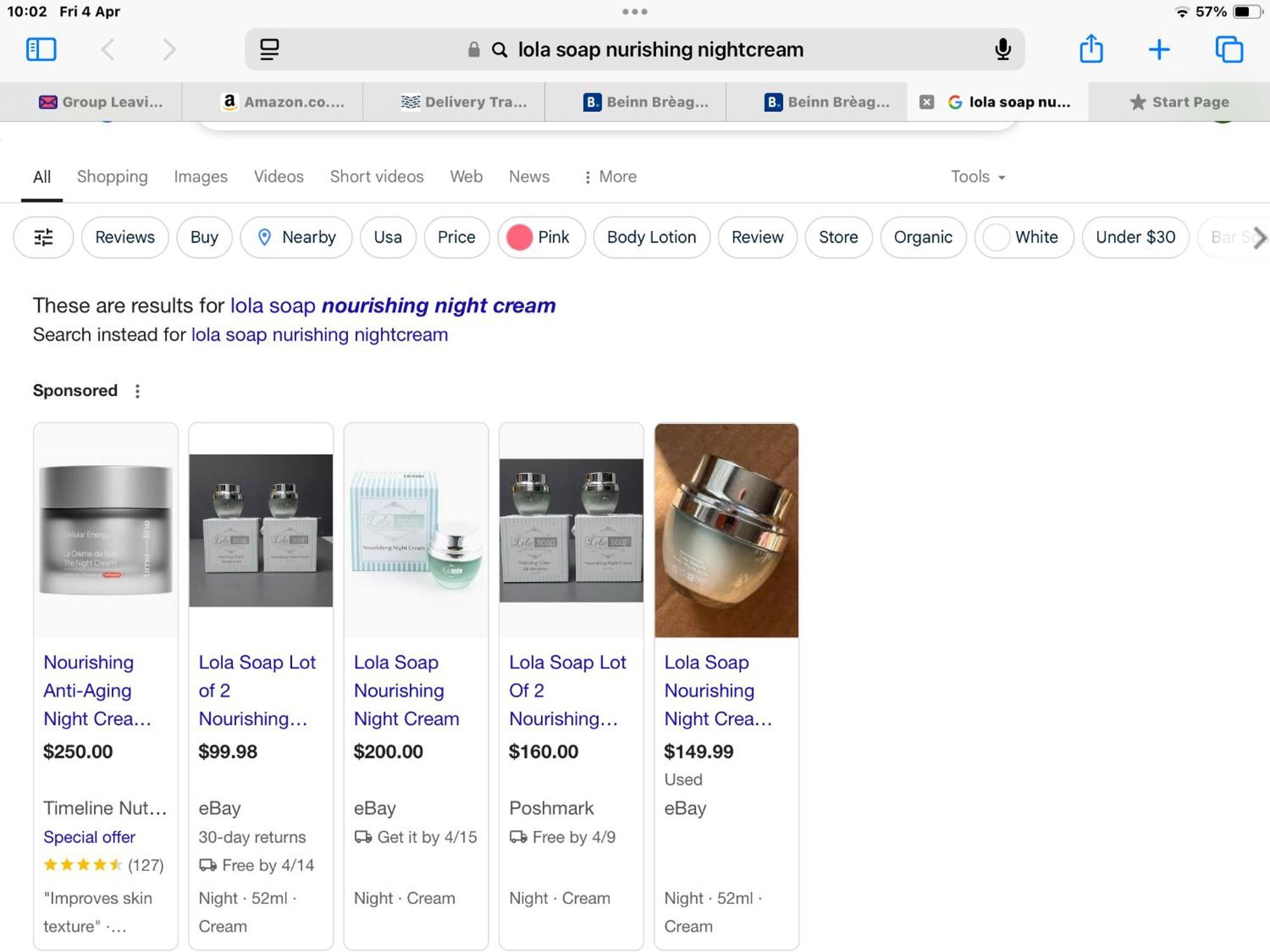This screenshot has height=952, width=1270.
Task: Tap the lock icon in address bar
Action: (x=474, y=50)
